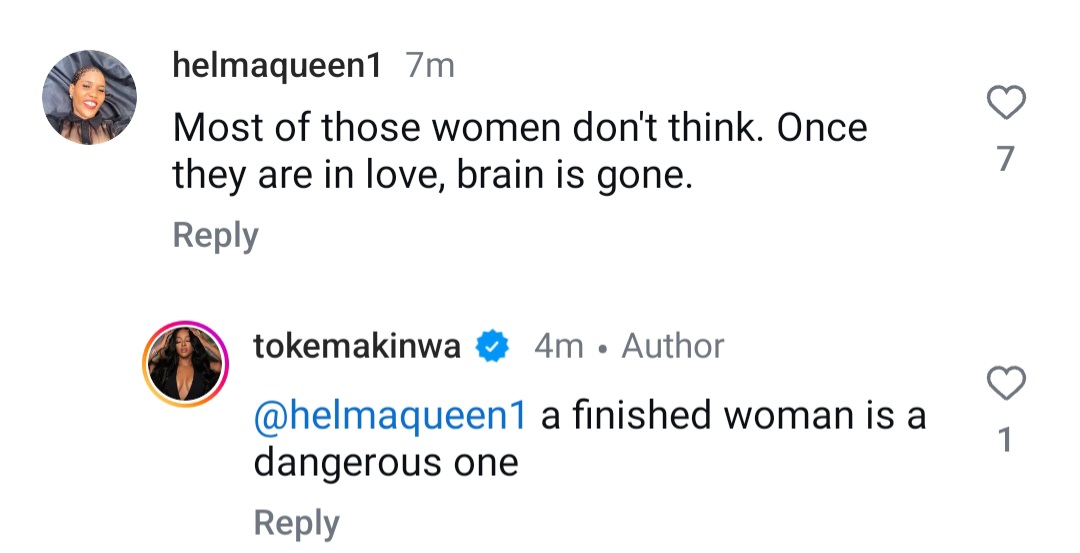Click the 7m timestamp
The height and width of the screenshot is (553, 1080).
coord(430,67)
